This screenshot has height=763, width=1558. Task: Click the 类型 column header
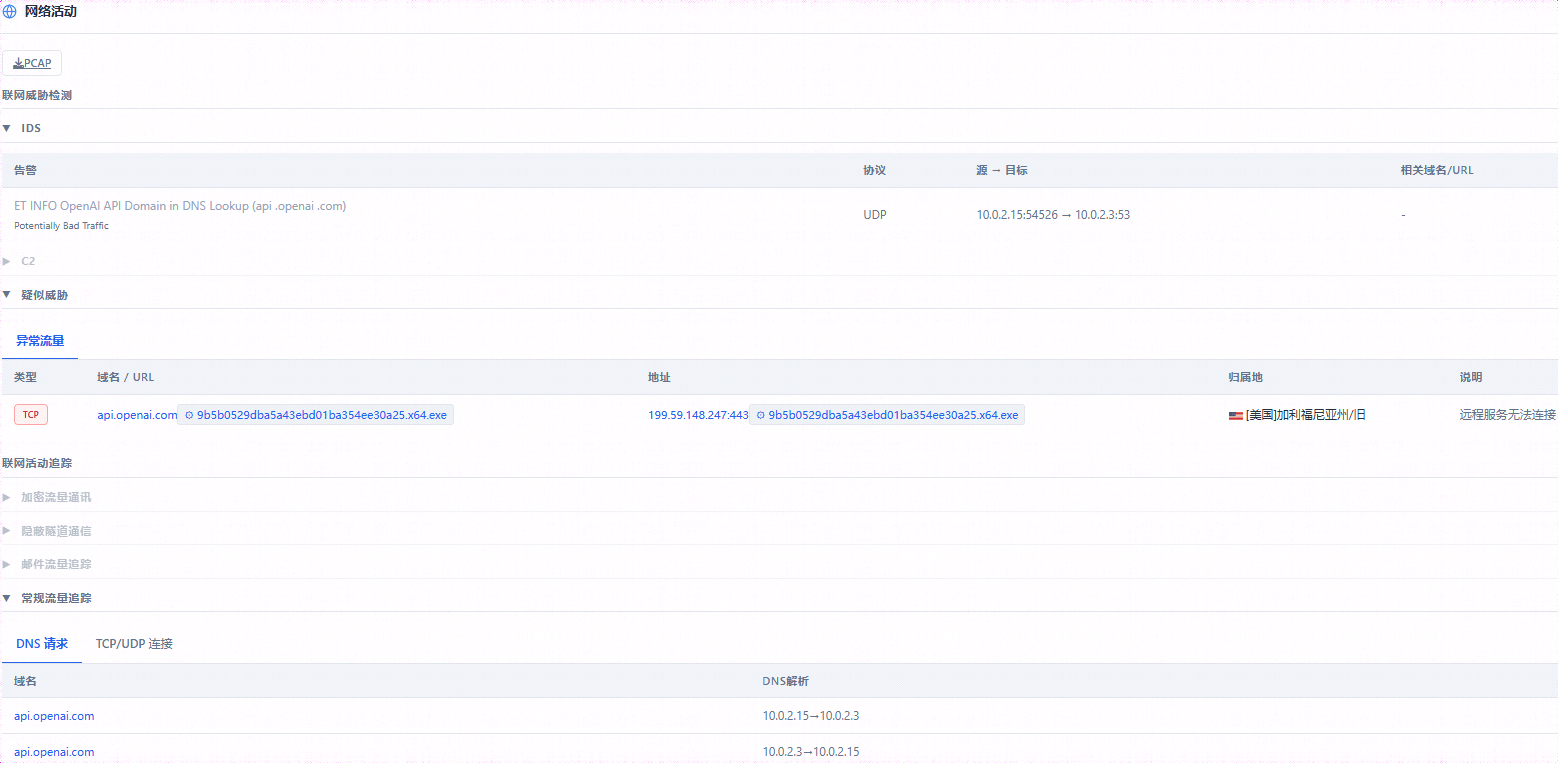pos(25,377)
